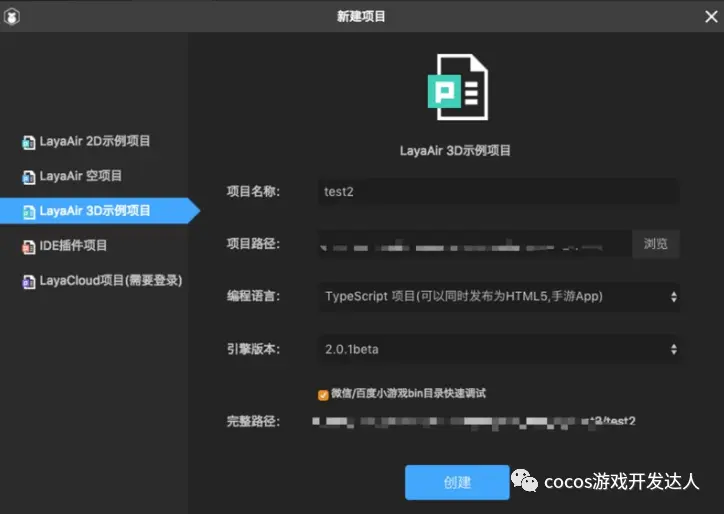The height and width of the screenshot is (514, 724).
Task: Select LayaAir 3D示例项目 template
Action: pos(100,211)
